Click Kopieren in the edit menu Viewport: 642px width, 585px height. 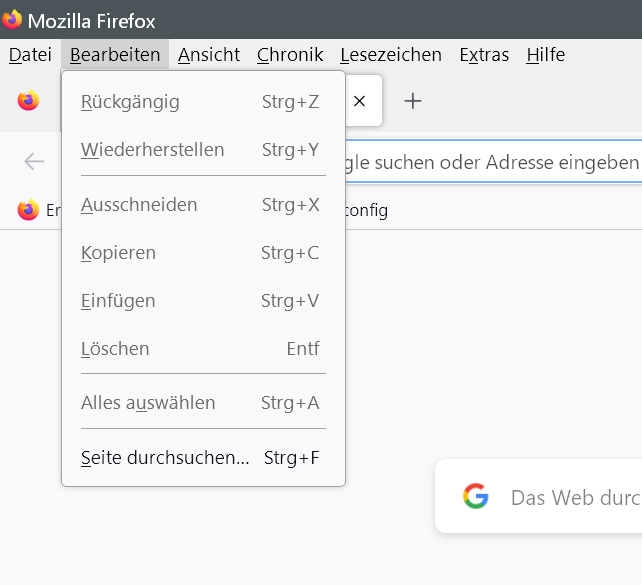click(x=118, y=253)
